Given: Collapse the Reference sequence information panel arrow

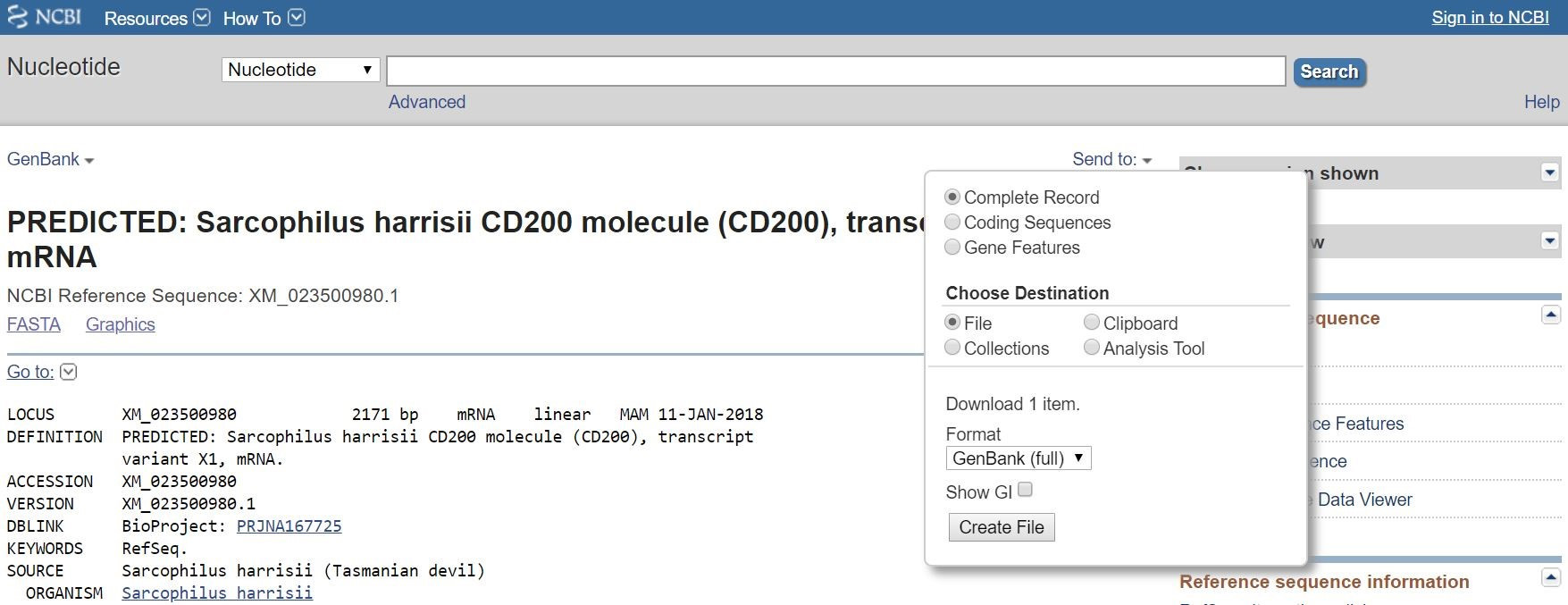Looking at the screenshot, I should click(1551, 577).
